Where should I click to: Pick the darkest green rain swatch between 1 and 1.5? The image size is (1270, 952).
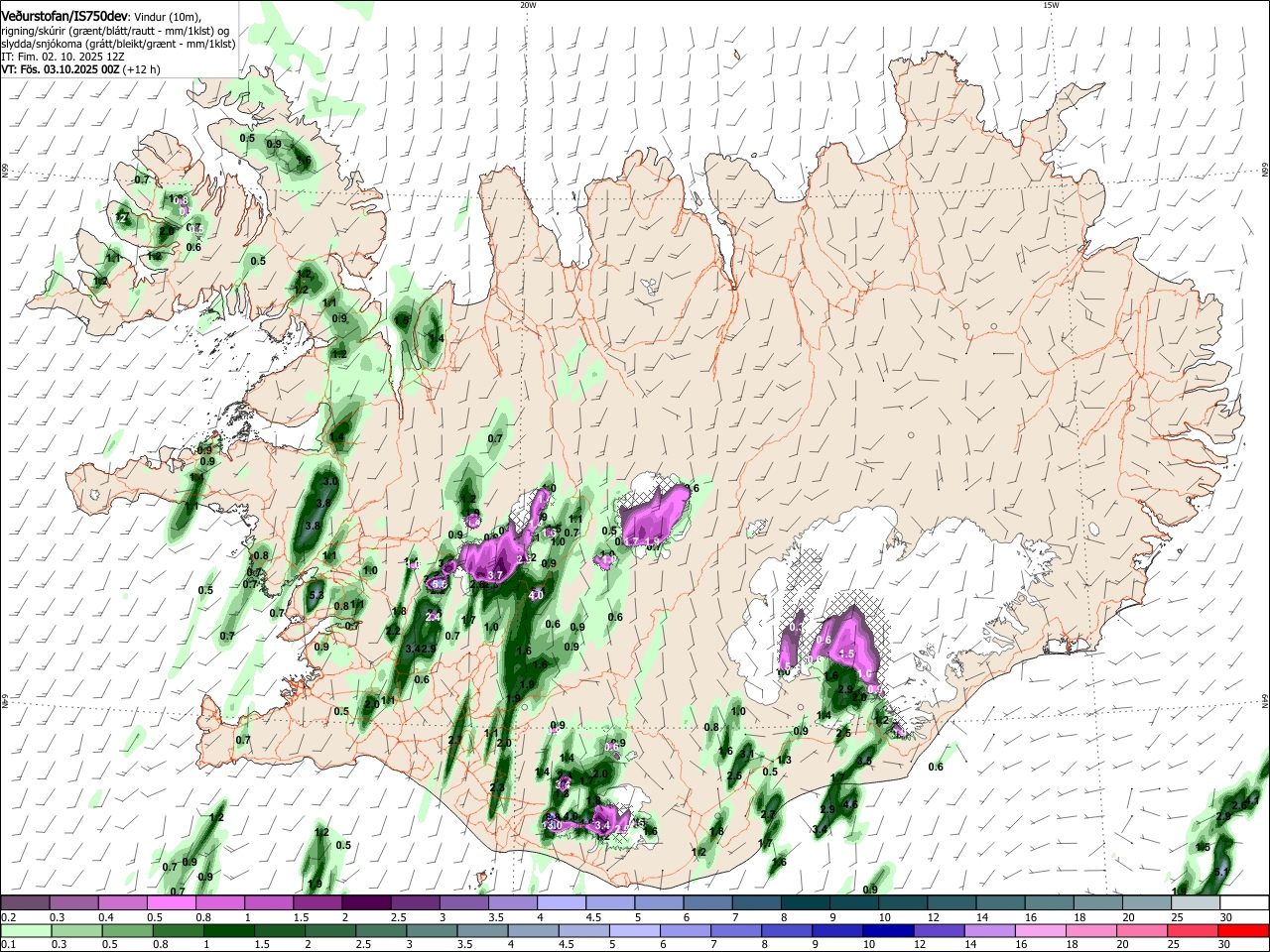[228, 930]
